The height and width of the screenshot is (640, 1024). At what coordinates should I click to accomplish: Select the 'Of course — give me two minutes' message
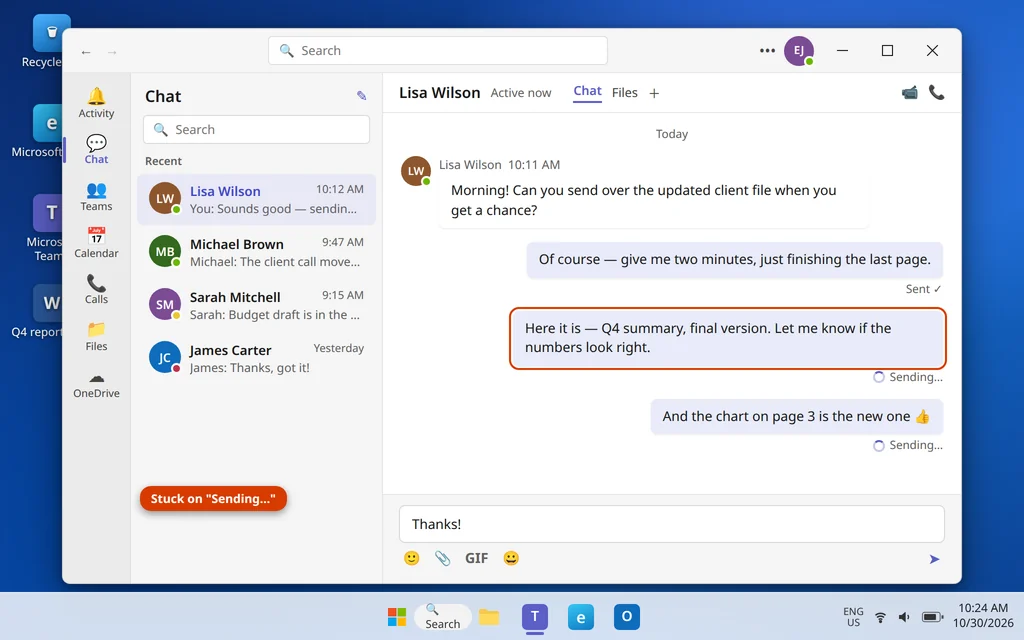[735, 260]
